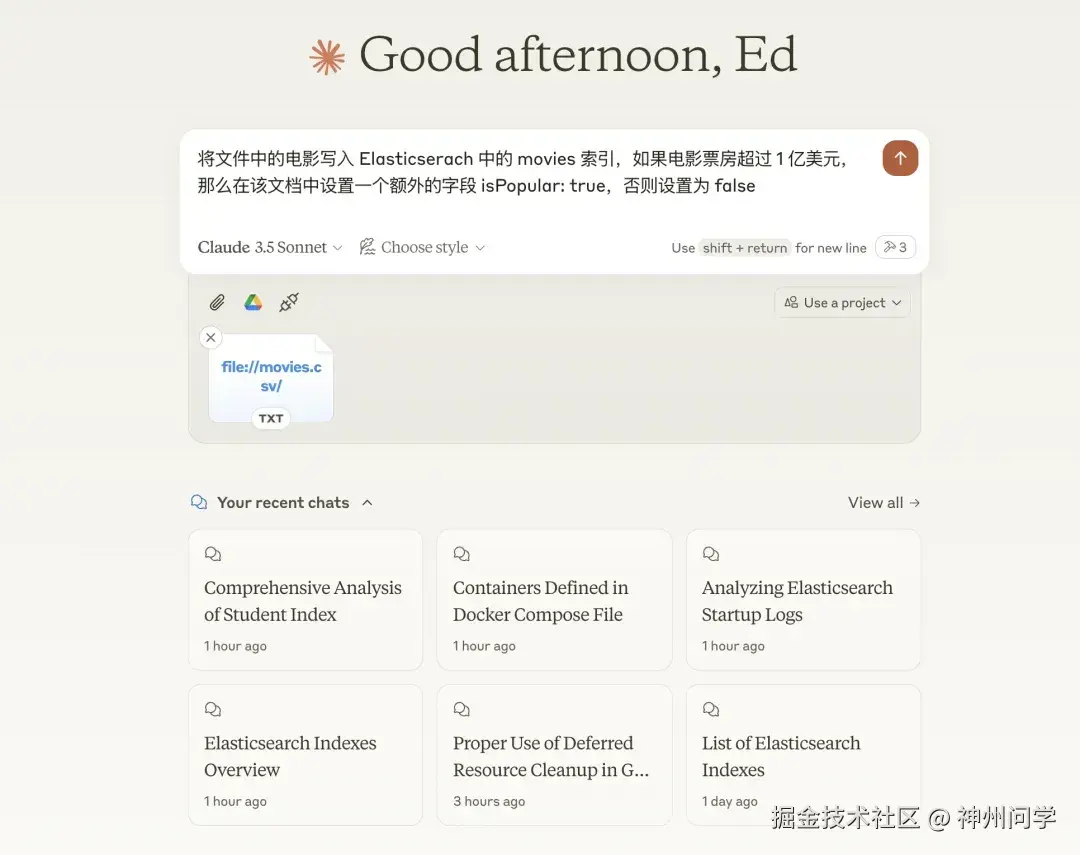The height and width of the screenshot is (855, 1080).
Task: Click chat icon on Docker Compose card
Action: [x=461, y=554]
